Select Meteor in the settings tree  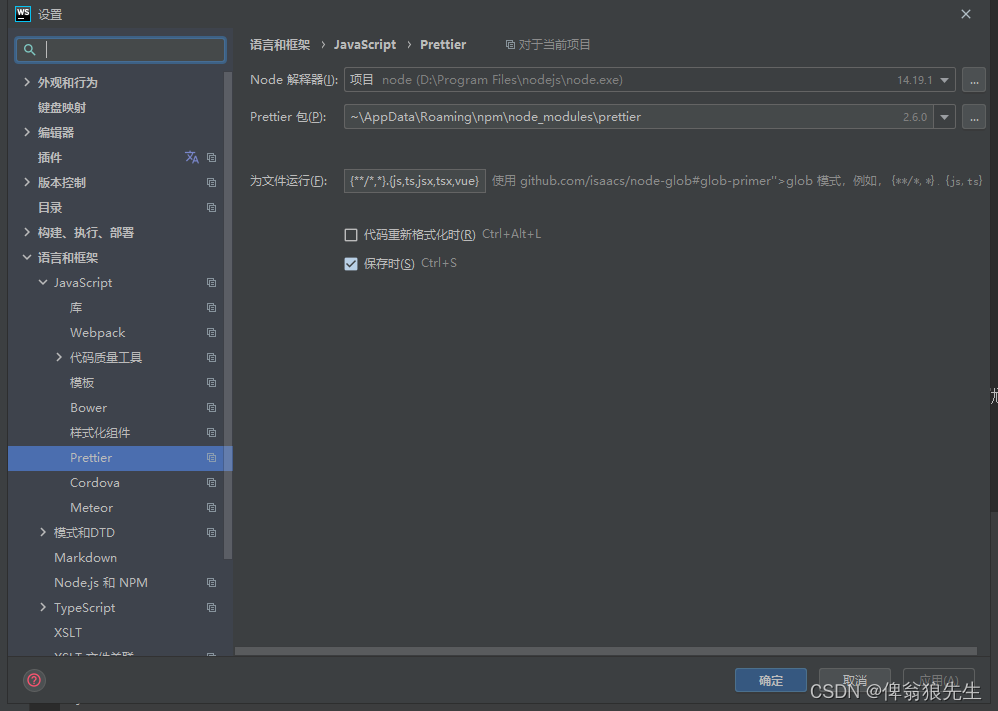pos(92,507)
